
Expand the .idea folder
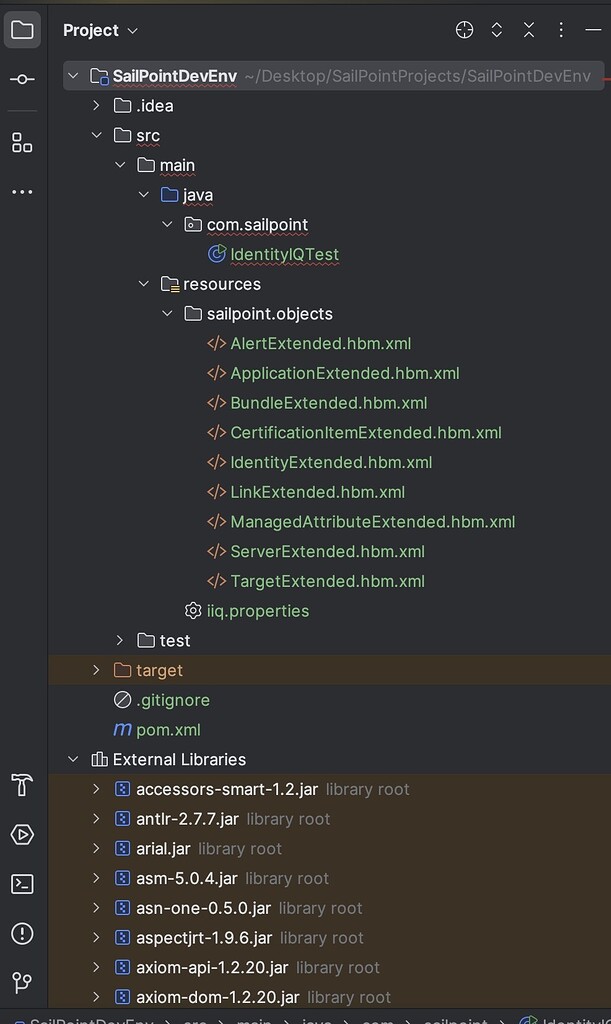point(96,105)
